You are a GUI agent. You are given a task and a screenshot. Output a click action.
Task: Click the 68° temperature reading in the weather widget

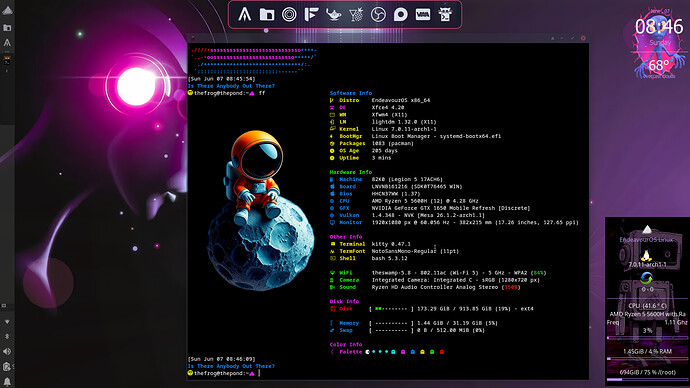[659, 66]
